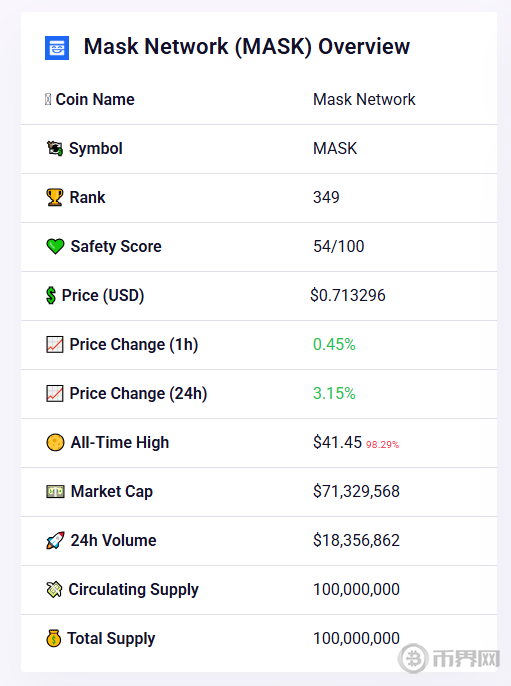Viewport: 511px width, 686px height.
Task: Click the trophy icon beside Rank
Action: (x=55, y=197)
